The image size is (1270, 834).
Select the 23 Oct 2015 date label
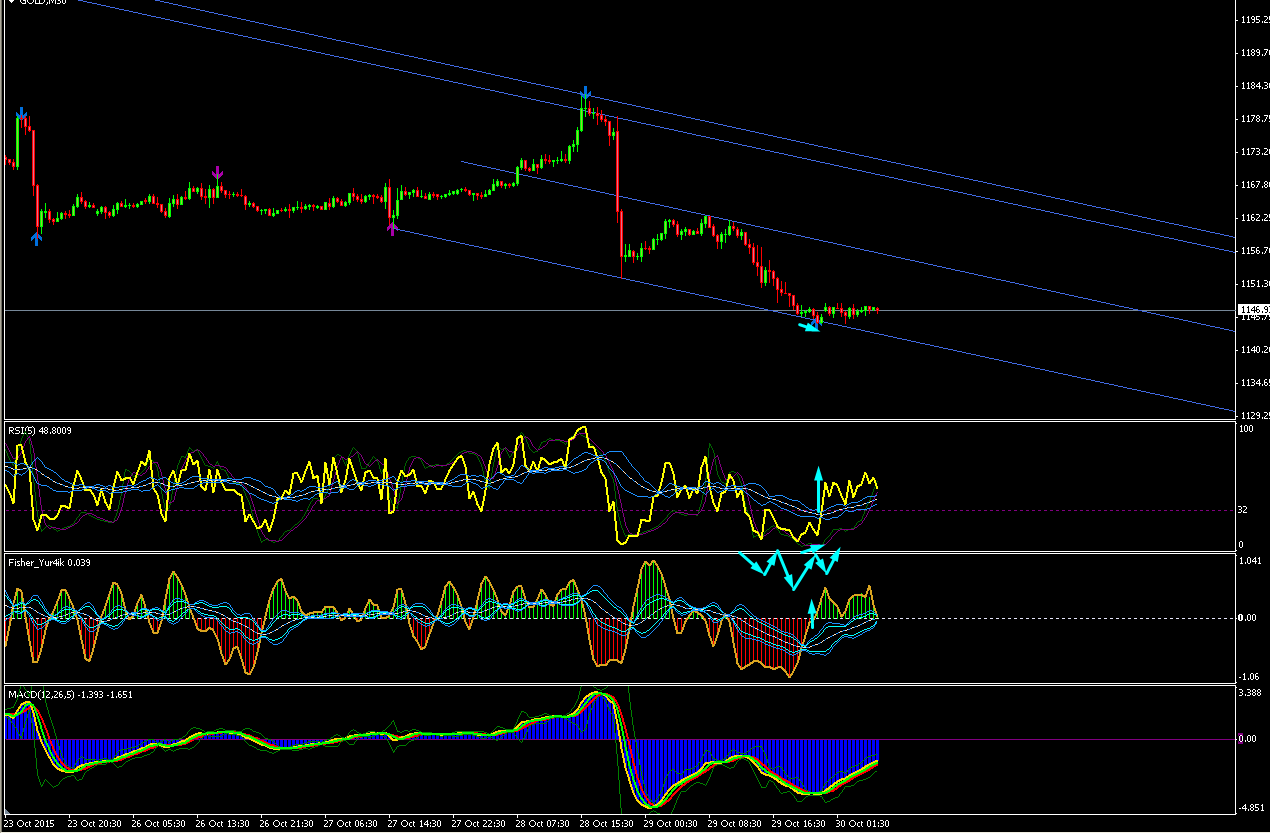pos(30,823)
